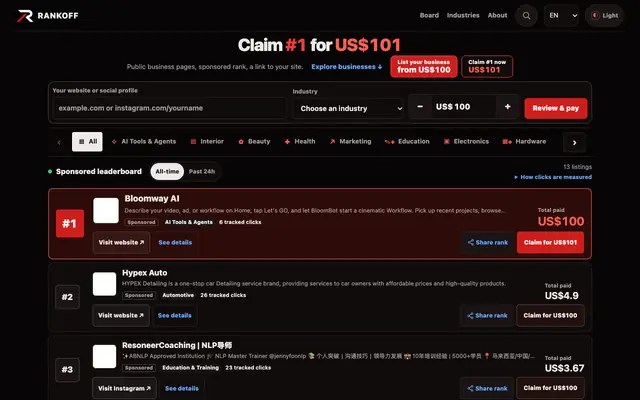Click Education & Training tag on ResoneerCoaching

click(x=191, y=368)
